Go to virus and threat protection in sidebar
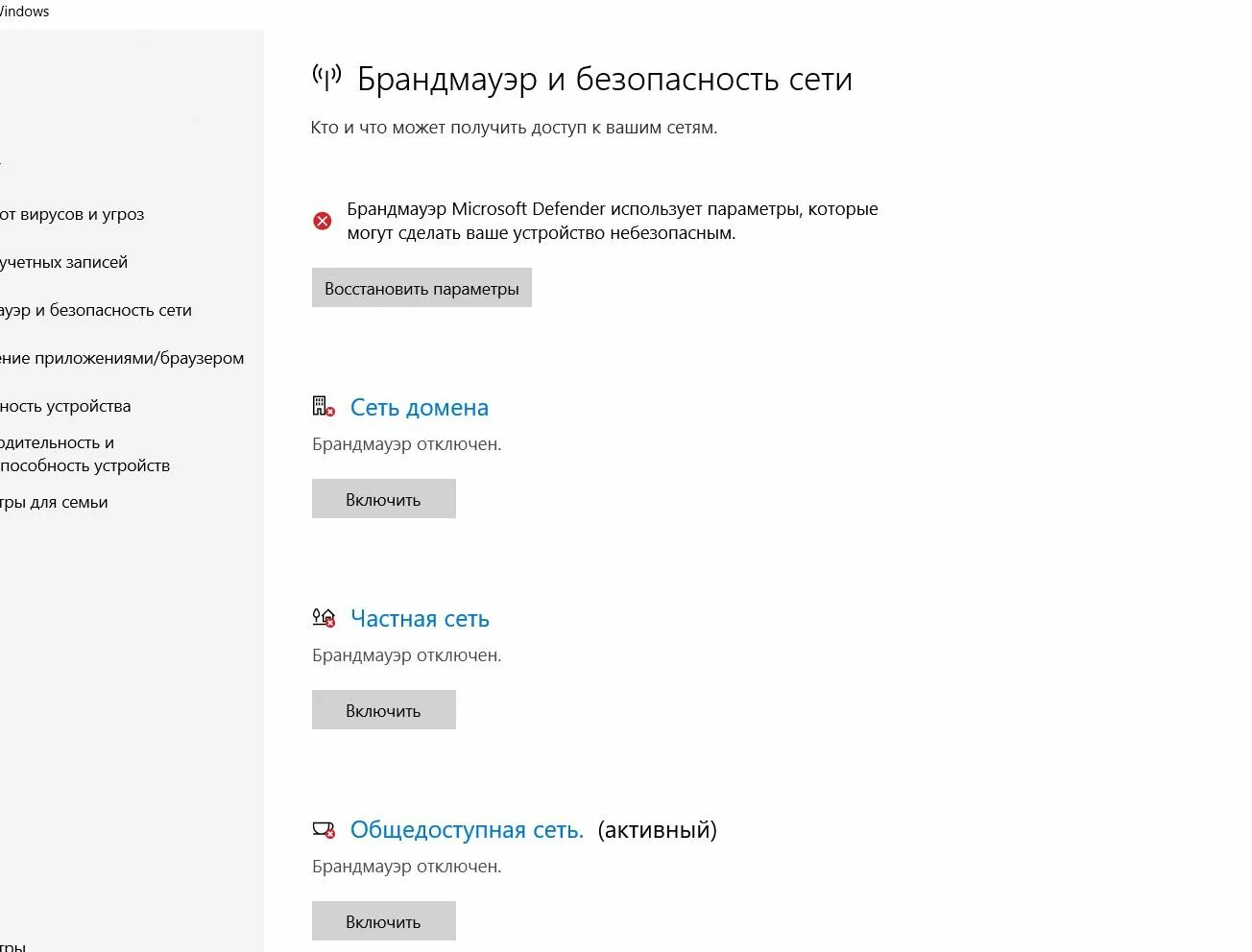The width and height of the screenshot is (1252, 952). [x=72, y=214]
